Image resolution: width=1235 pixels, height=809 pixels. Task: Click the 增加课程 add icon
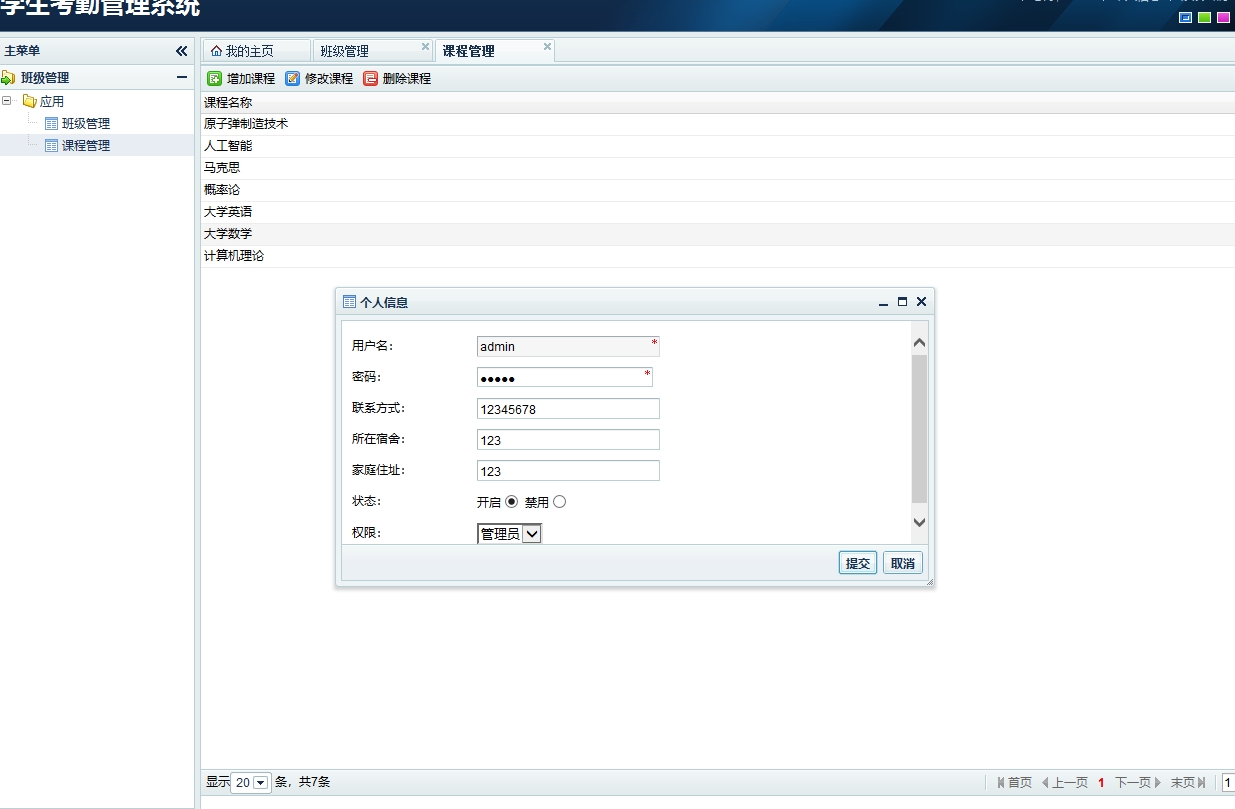[x=214, y=78]
